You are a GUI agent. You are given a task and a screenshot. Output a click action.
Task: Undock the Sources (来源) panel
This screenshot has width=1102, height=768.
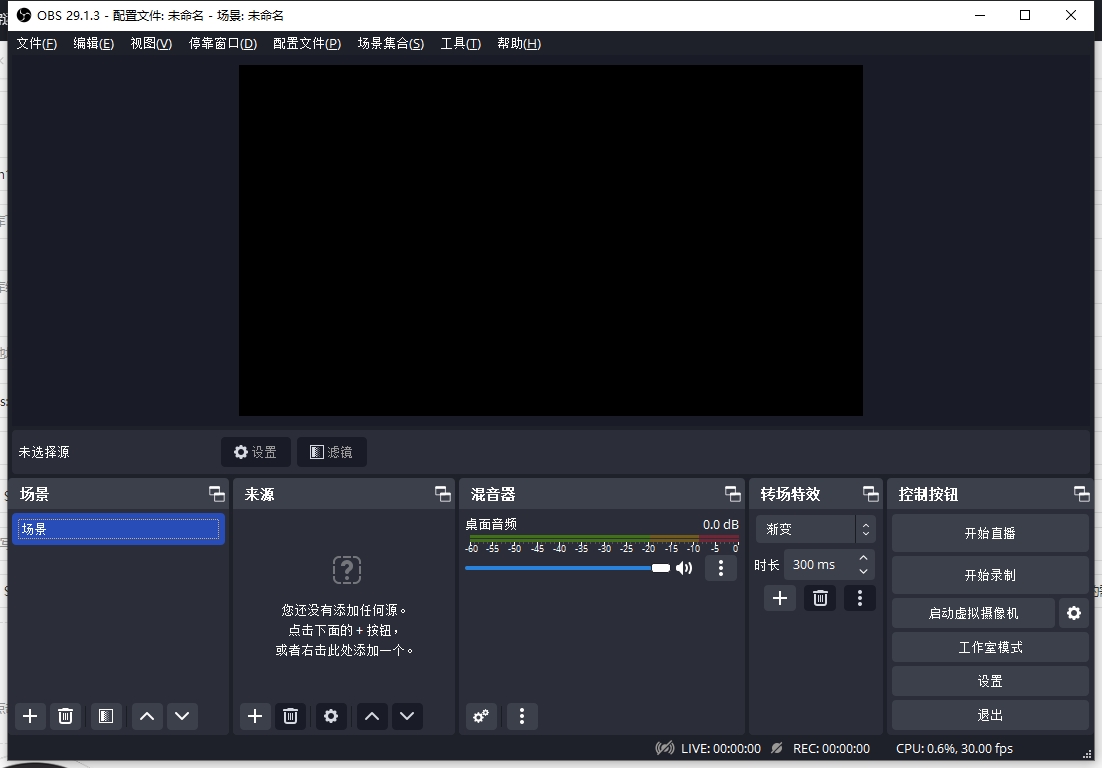coord(443,494)
